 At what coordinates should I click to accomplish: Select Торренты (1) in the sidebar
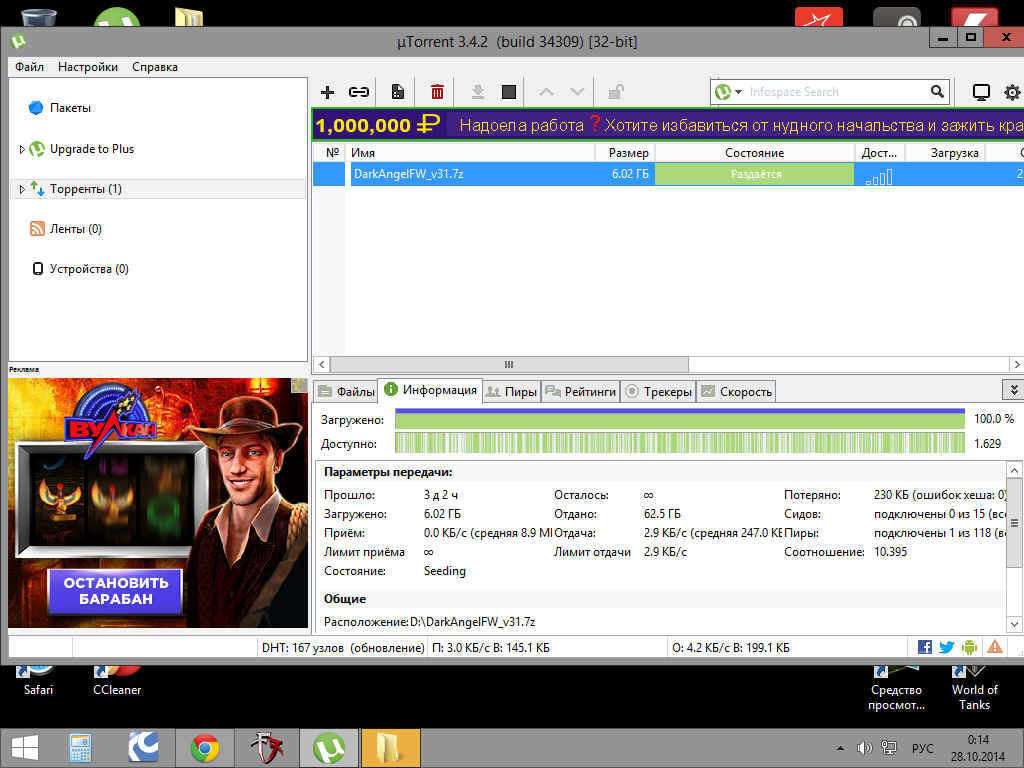[x=158, y=189]
